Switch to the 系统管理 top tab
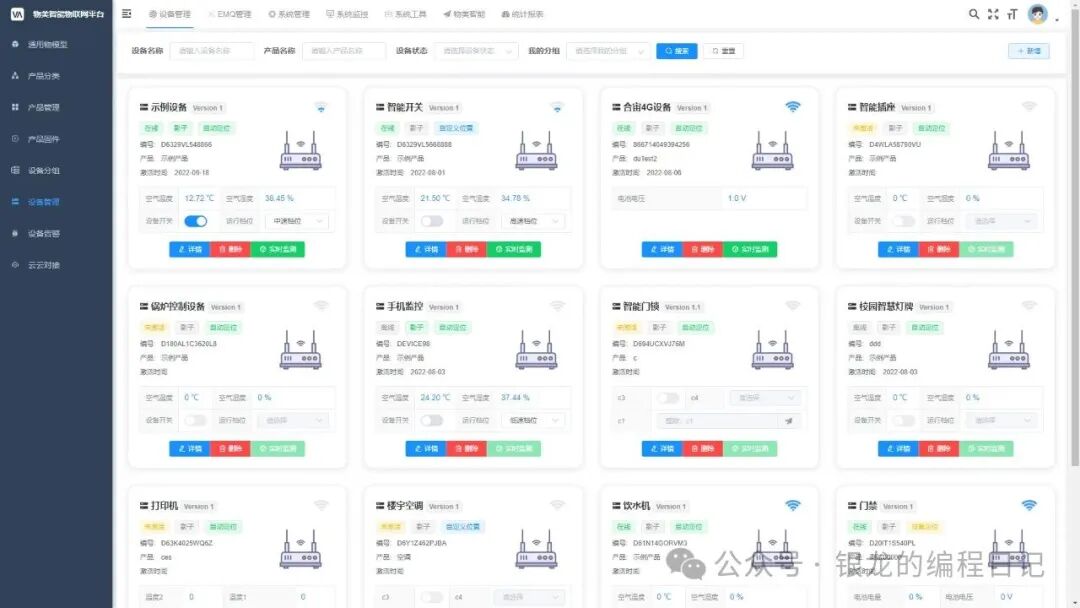 click(x=289, y=14)
